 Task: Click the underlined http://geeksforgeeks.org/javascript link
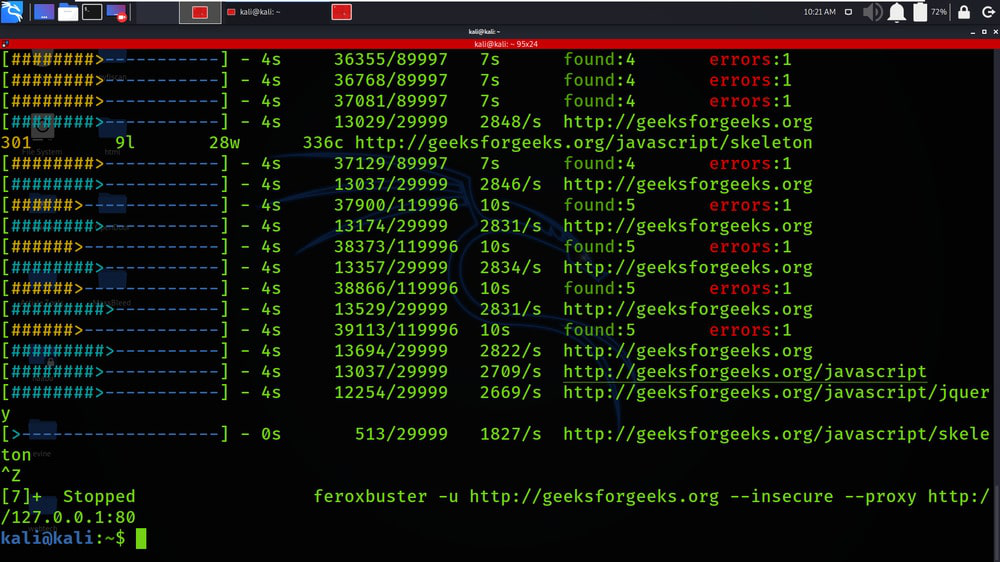(744, 372)
